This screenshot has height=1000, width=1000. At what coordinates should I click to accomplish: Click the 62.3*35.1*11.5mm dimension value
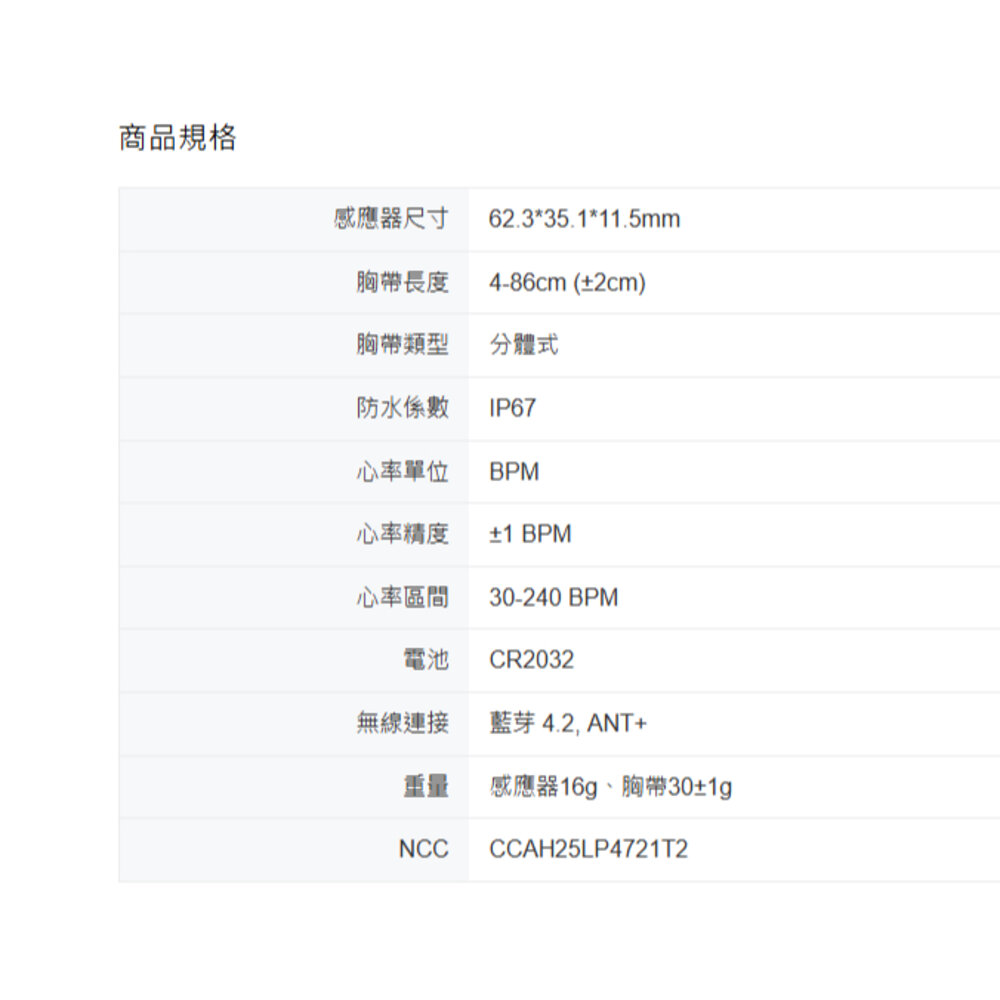click(x=584, y=219)
